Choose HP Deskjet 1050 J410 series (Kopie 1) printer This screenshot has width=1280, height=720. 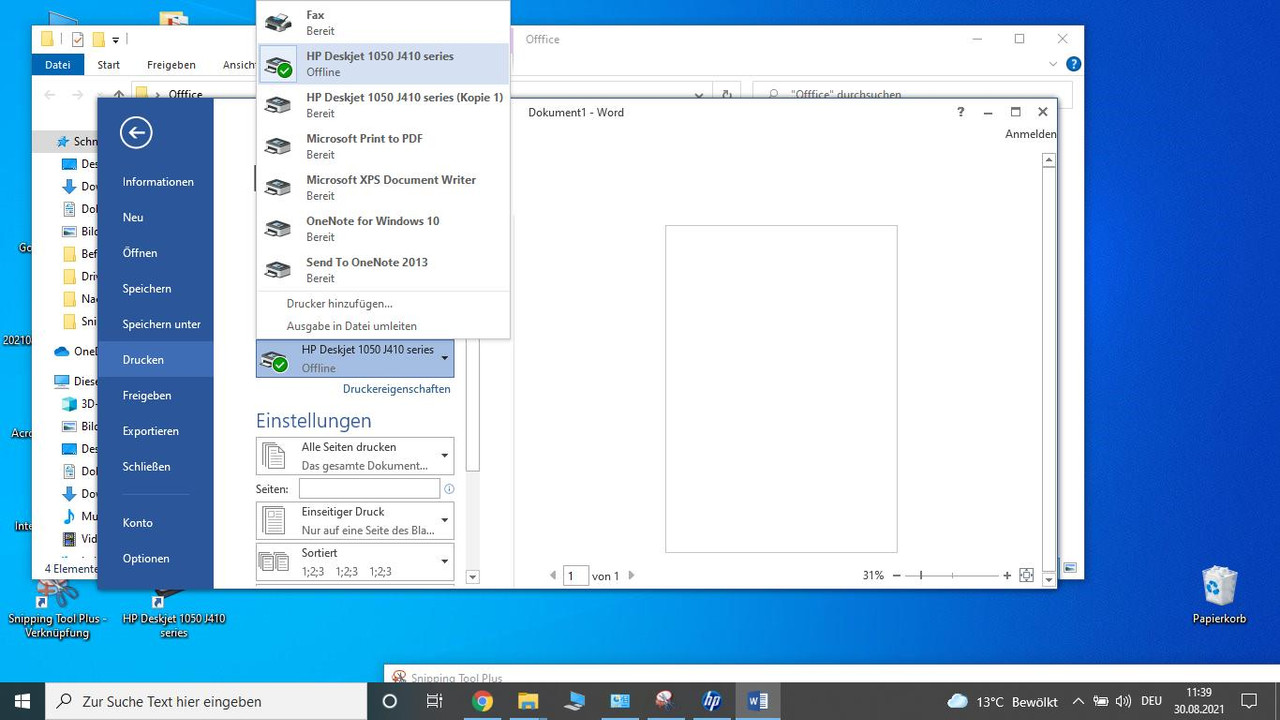tap(383, 105)
